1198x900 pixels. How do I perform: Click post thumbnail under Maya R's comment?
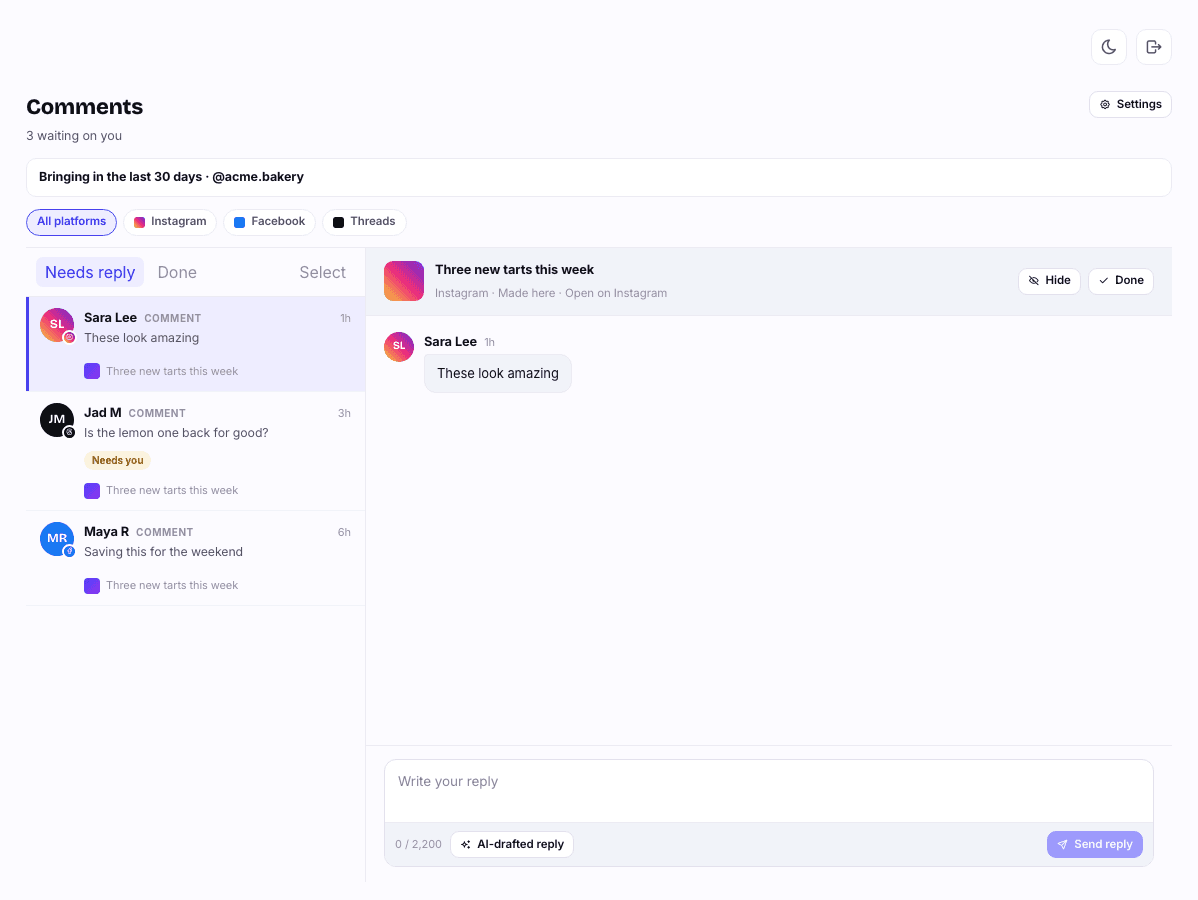tap(92, 585)
